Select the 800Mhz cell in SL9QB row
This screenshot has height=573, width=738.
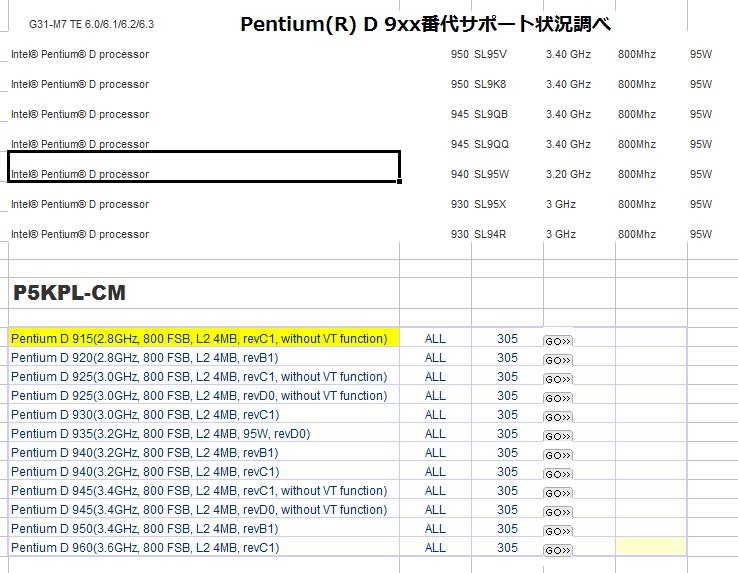click(637, 114)
